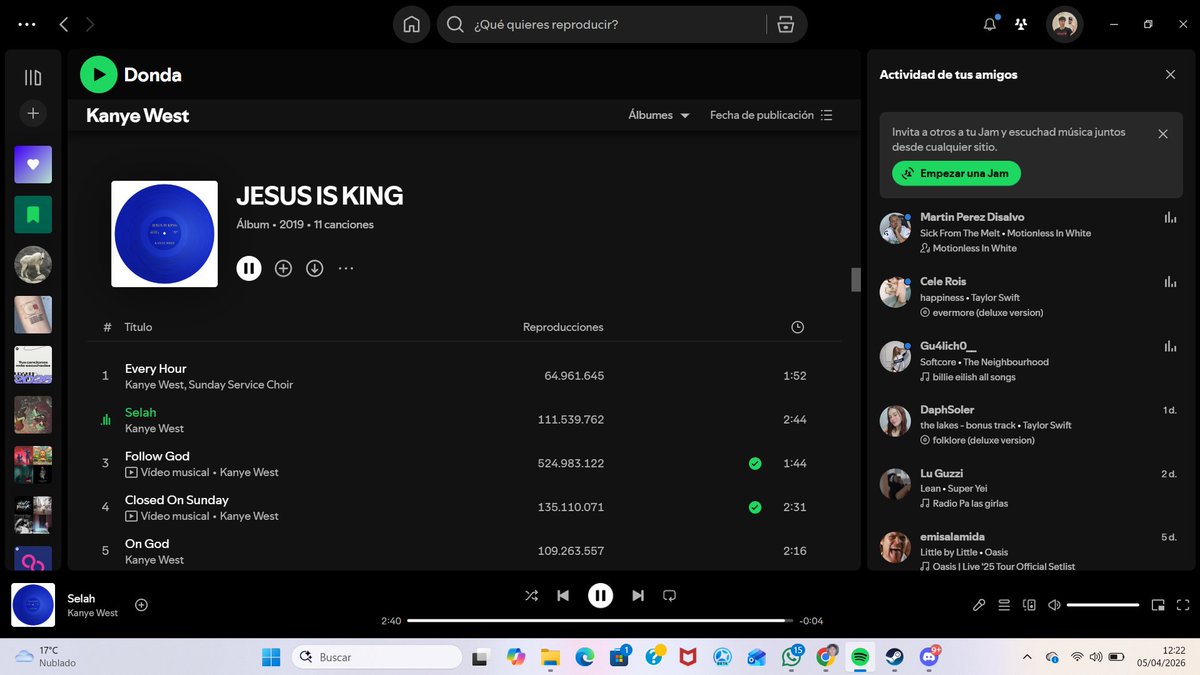The image size is (1200, 675).
Task: Add JESUS IS KING to library
Action: click(283, 268)
